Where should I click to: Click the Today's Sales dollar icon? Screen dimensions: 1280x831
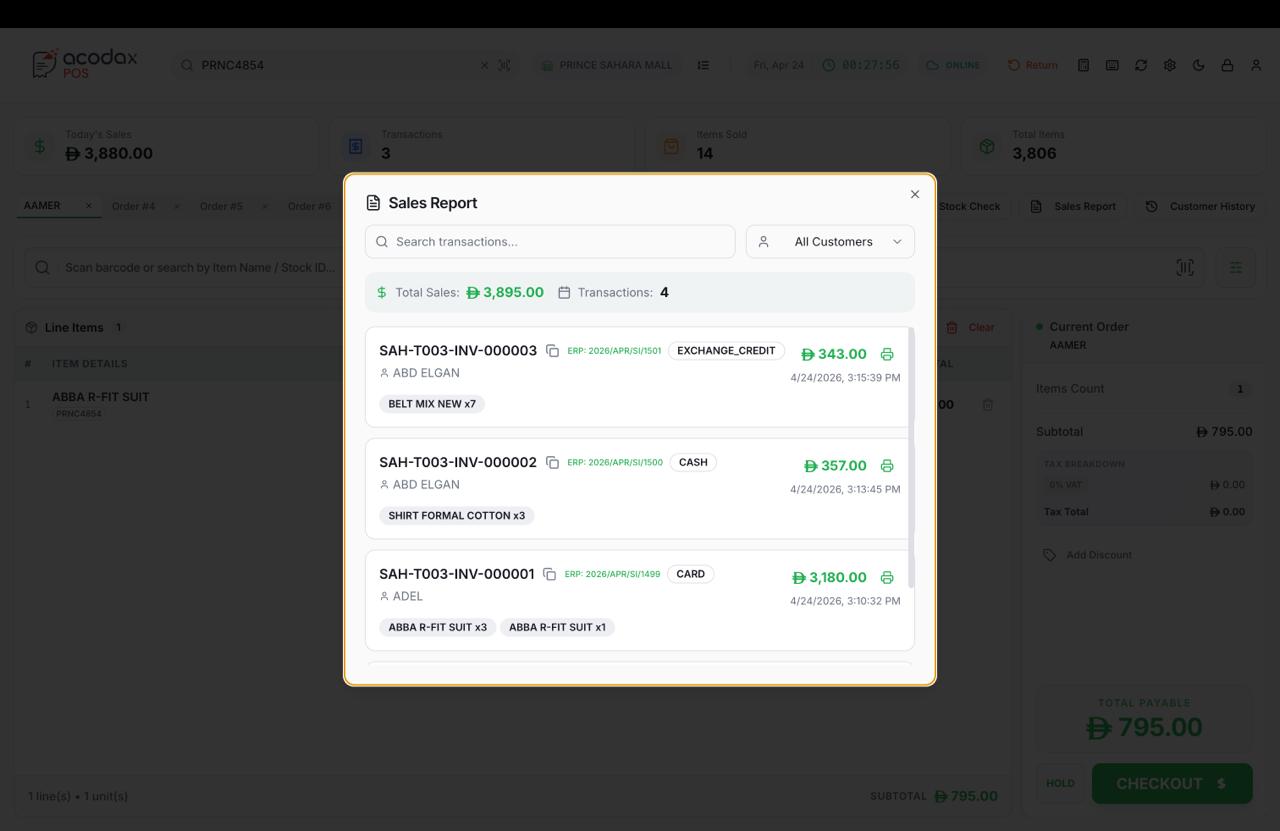pyautogui.click(x=40, y=146)
